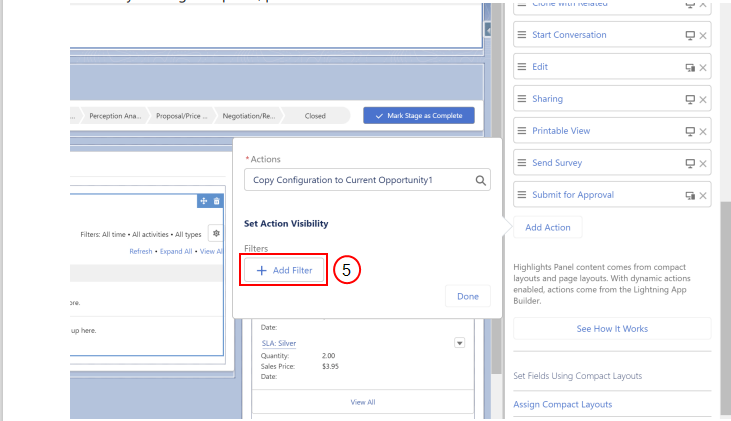Click drag handle of Sharing action

[522, 99]
